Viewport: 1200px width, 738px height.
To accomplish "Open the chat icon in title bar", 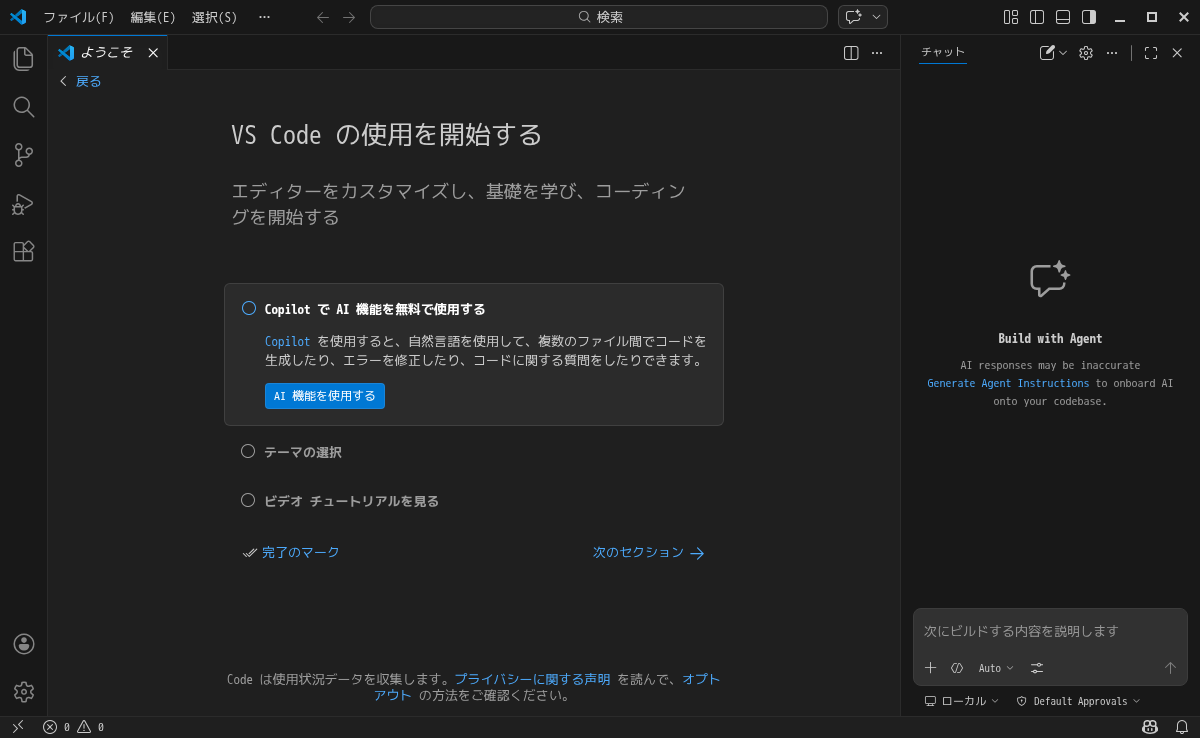I will click(853, 17).
